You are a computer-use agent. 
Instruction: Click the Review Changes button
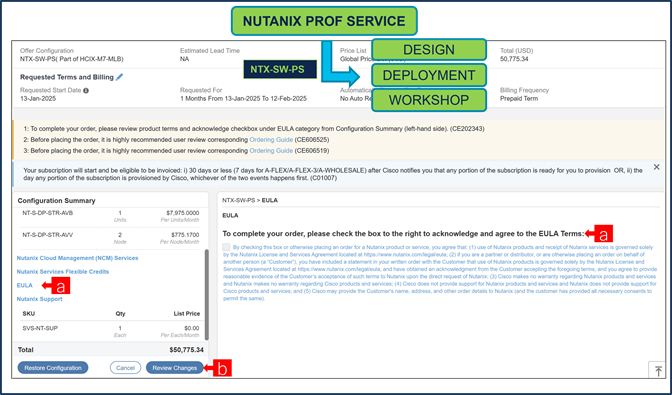point(175,368)
